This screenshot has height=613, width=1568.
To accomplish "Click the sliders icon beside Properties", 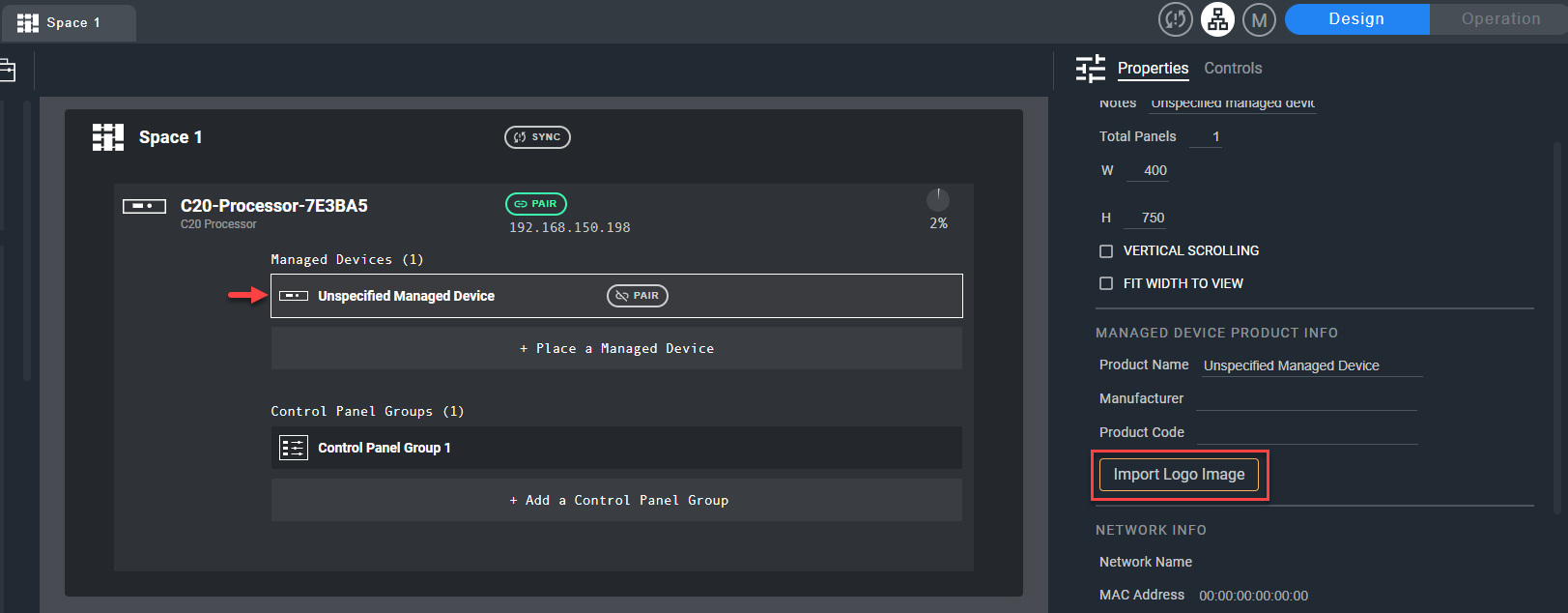I will pyautogui.click(x=1091, y=69).
